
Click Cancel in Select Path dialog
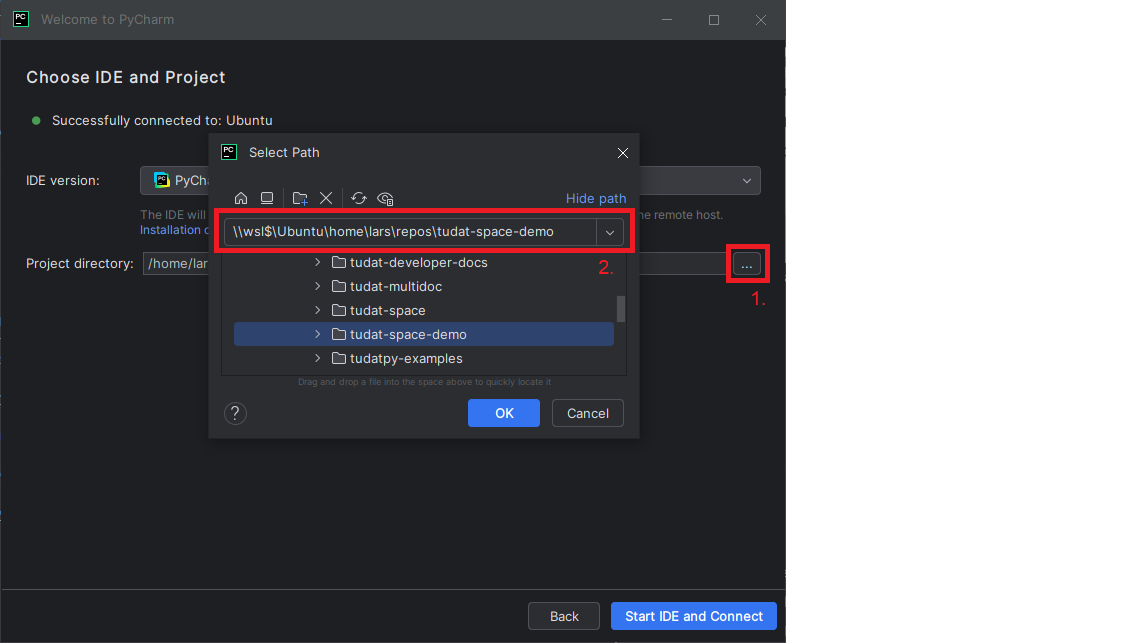[587, 413]
